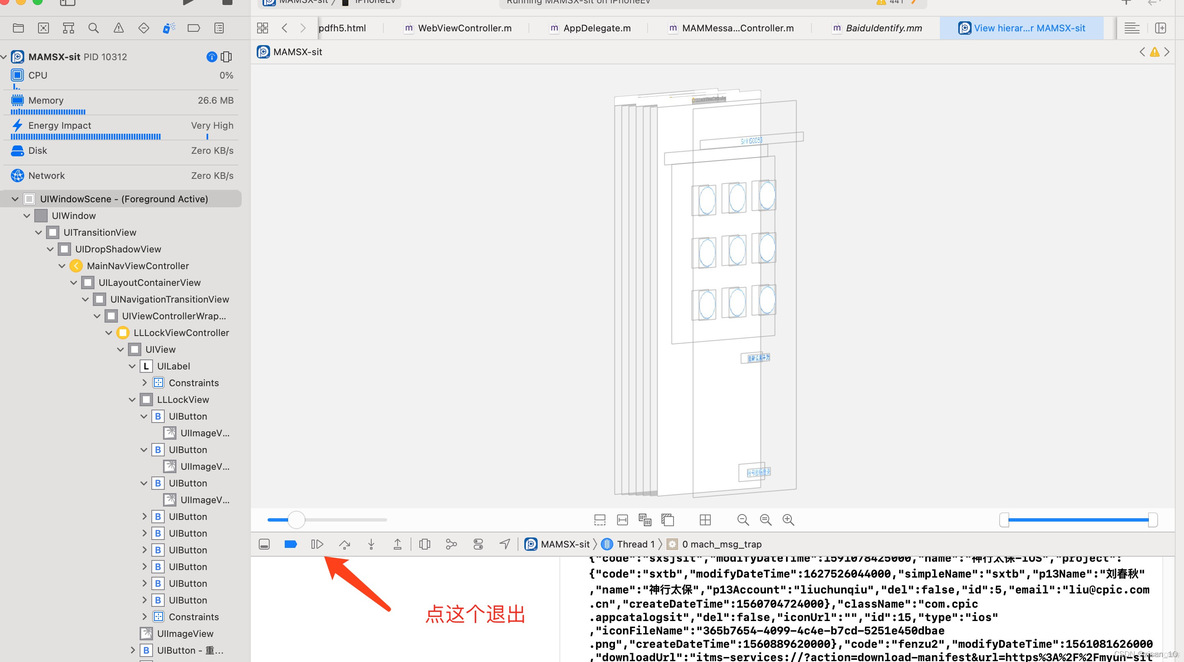1184x662 pixels.
Task: Click the related items grid icon
Action: click(263, 28)
